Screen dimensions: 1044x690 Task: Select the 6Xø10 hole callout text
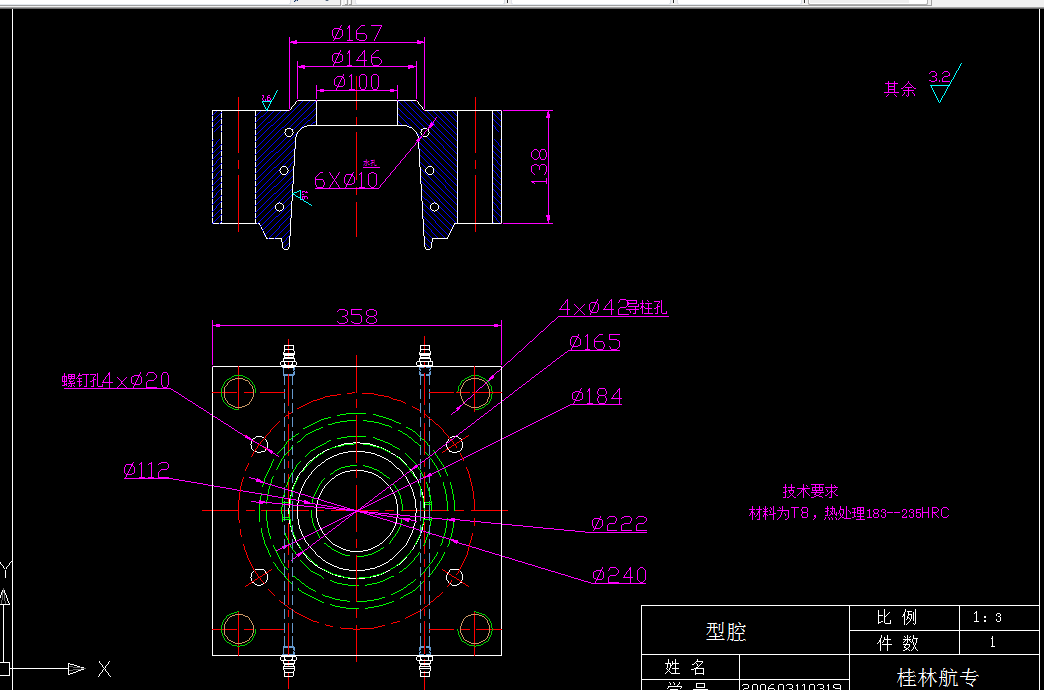[346, 180]
